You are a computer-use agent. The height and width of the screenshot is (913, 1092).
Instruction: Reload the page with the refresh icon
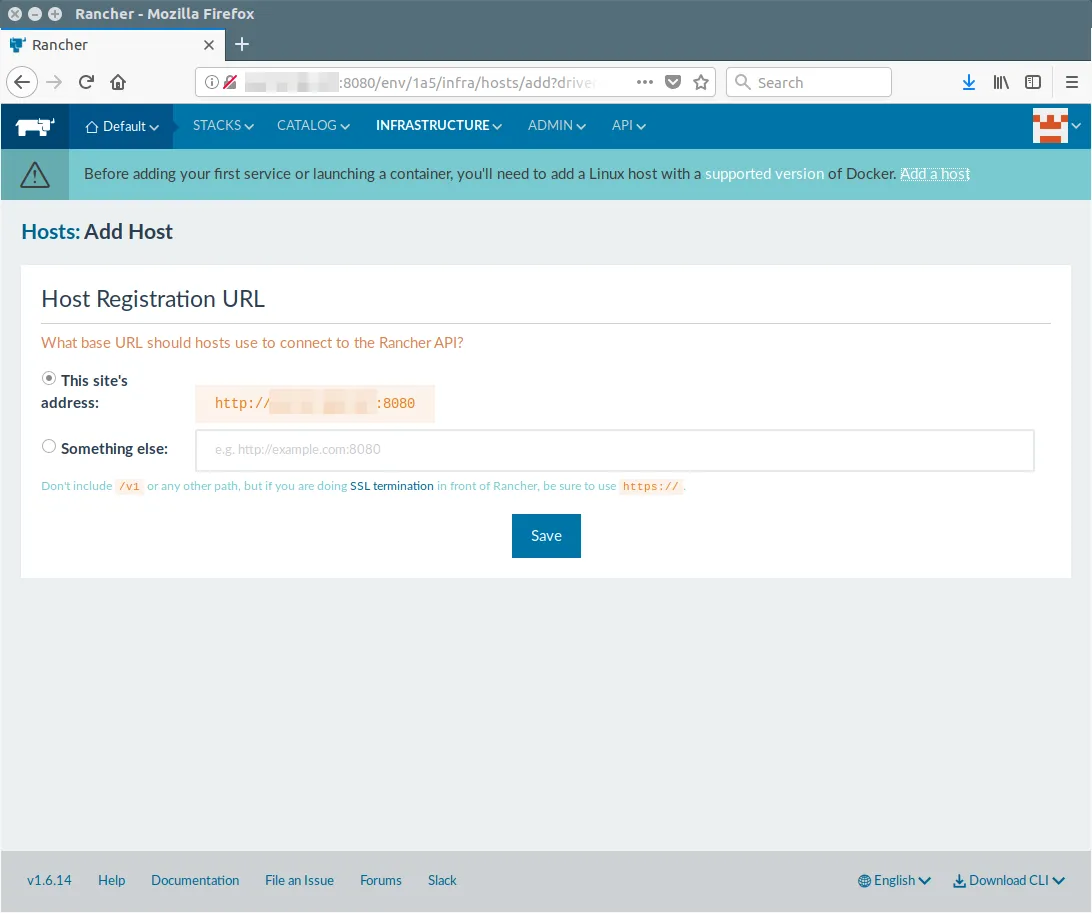86,83
